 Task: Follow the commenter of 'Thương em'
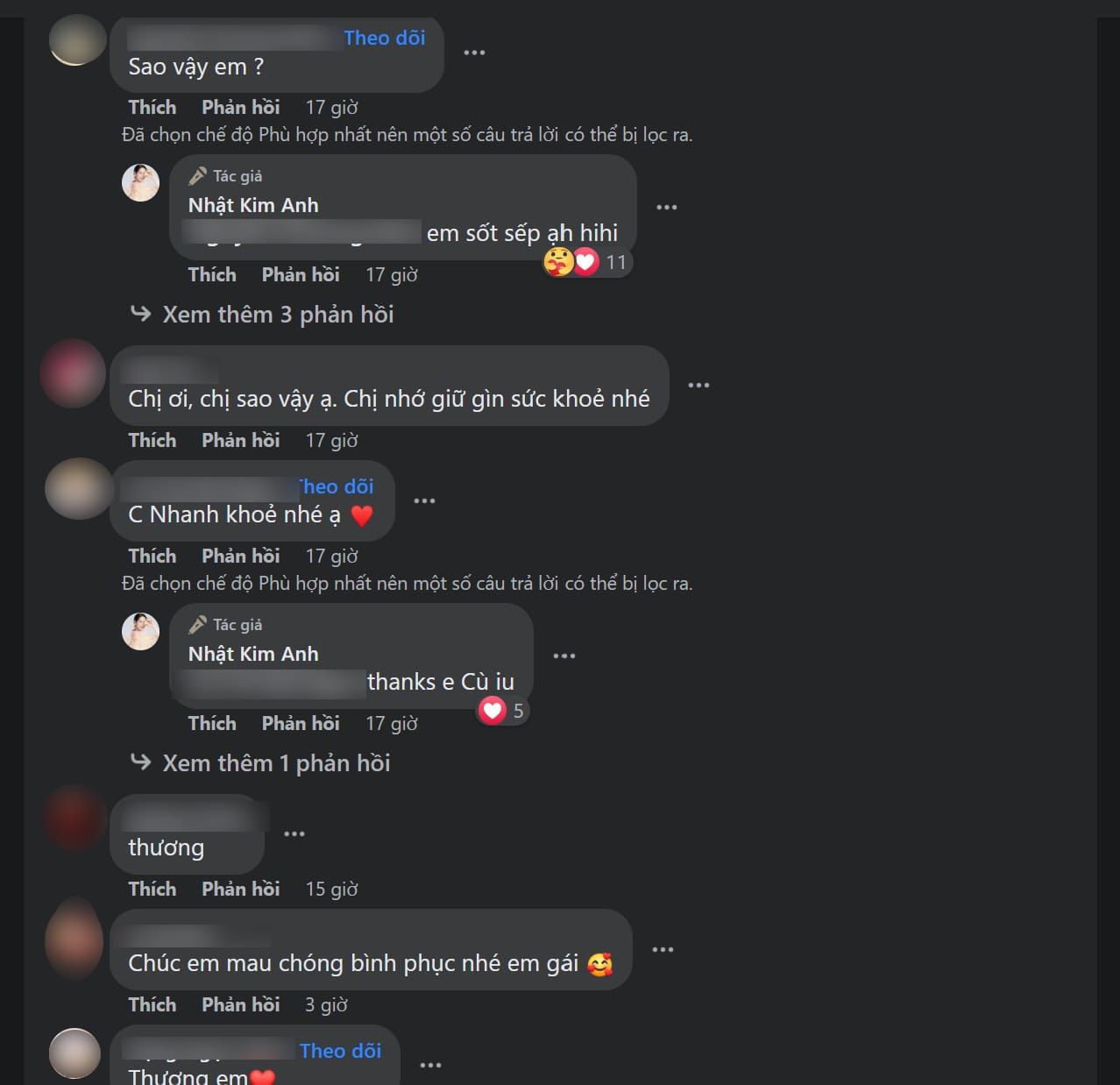tap(341, 1051)
